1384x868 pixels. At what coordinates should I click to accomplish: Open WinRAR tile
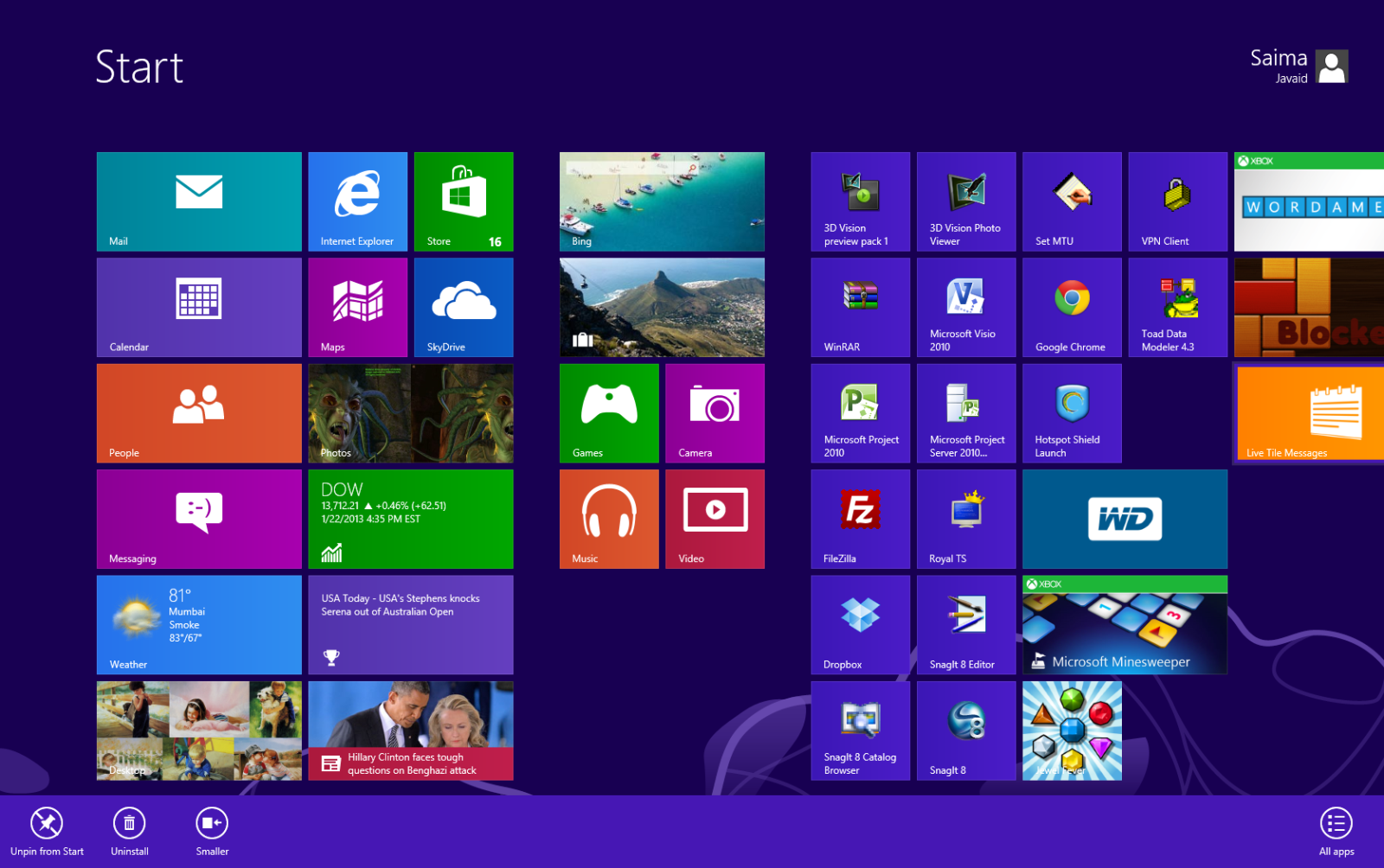[x=861, y=308]
